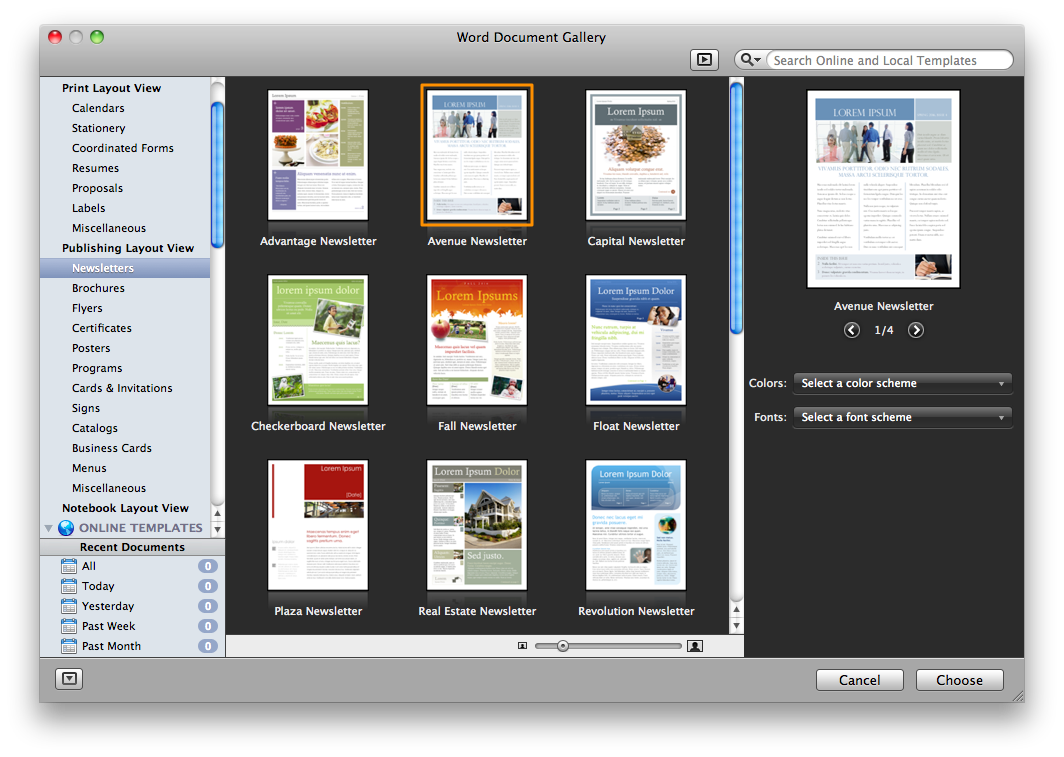Click the template gallery scroll down arrow

(x=736, y=625)
